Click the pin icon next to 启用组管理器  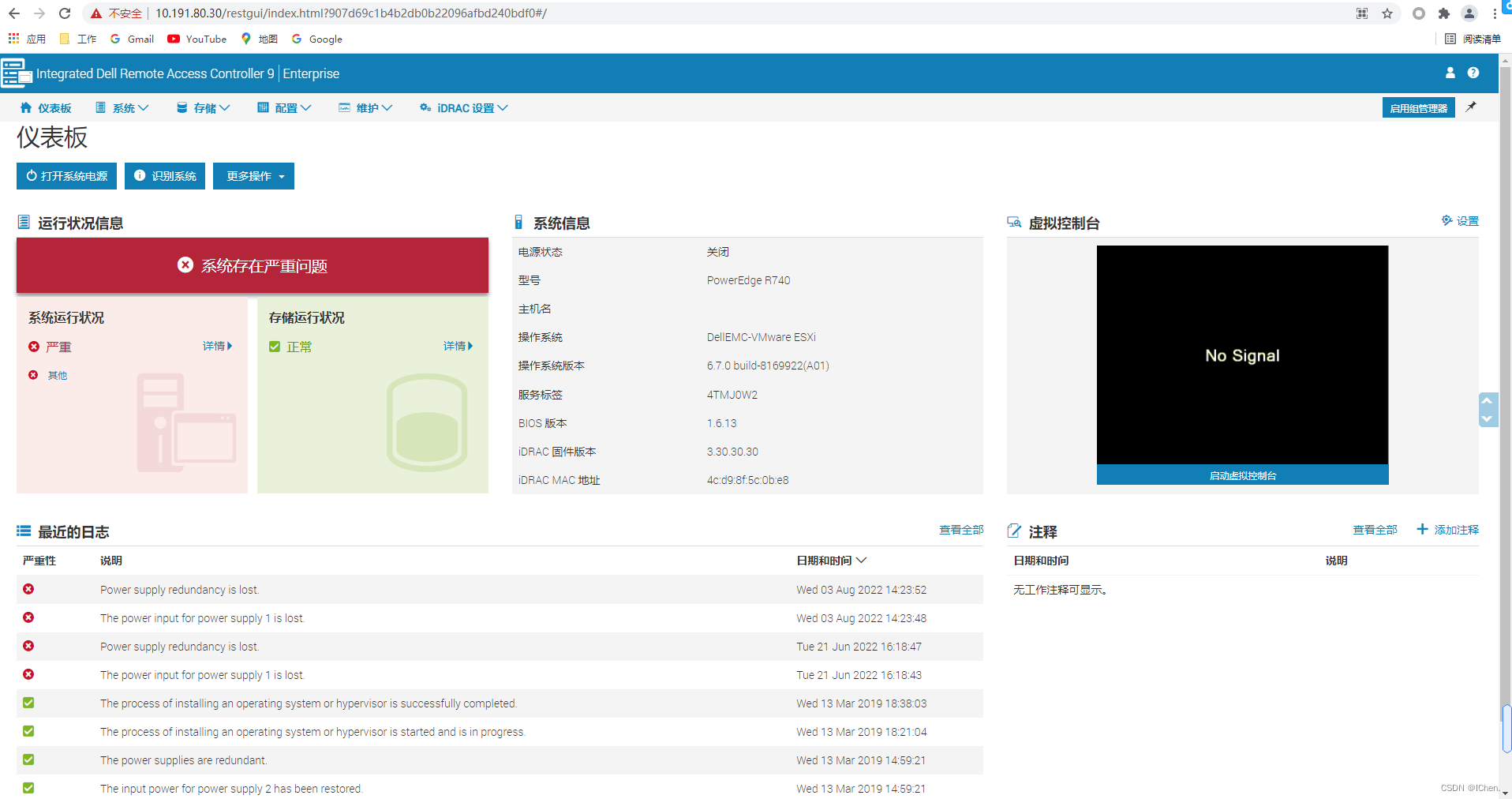(1471, 107)
